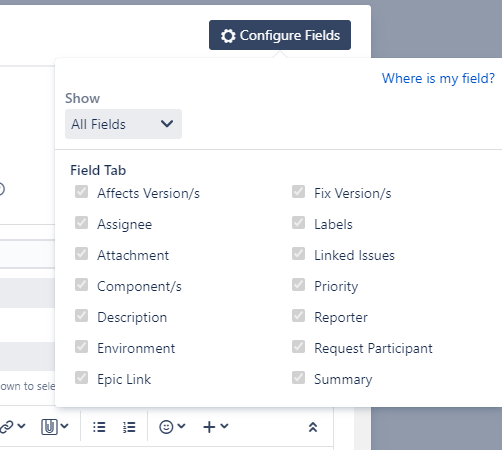Image resolution: width=502 pixels, height=450 pixels.
Task: Insert a numbered list
Action: coord(129,427)
